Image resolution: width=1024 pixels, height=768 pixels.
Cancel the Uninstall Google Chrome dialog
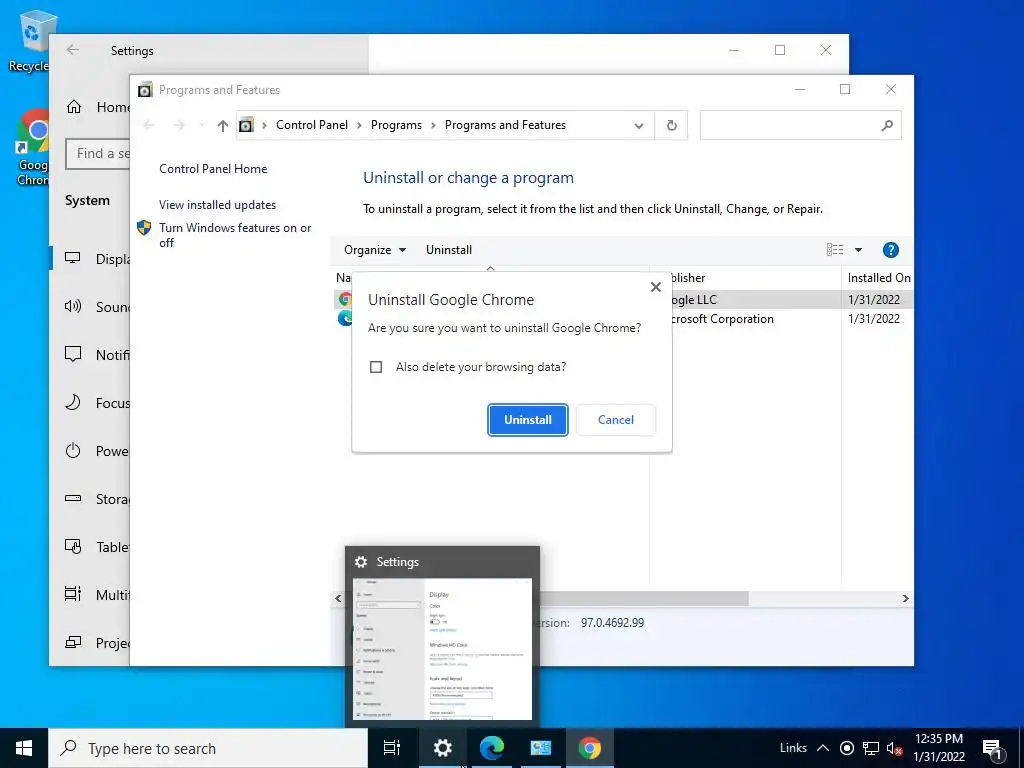616,420
